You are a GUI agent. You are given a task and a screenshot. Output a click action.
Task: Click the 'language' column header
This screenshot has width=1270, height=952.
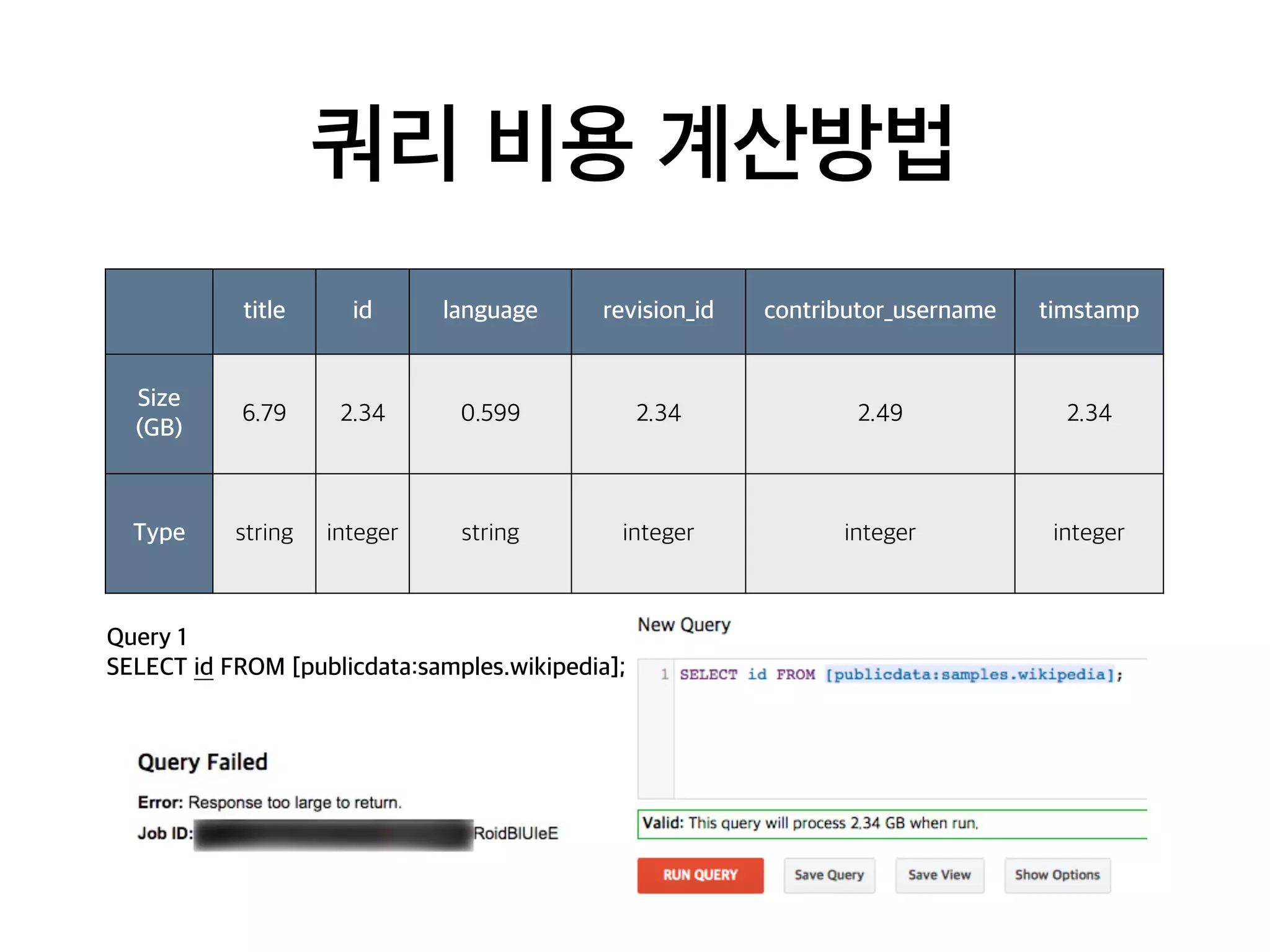coord(490,311)
